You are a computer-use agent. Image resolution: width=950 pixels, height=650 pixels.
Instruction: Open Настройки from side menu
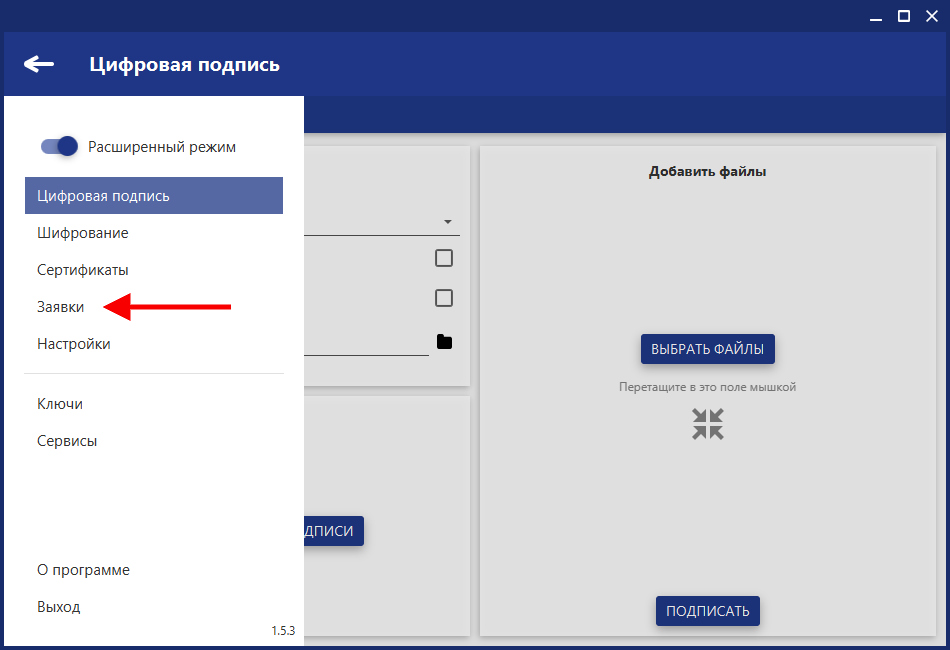[74, 344]
